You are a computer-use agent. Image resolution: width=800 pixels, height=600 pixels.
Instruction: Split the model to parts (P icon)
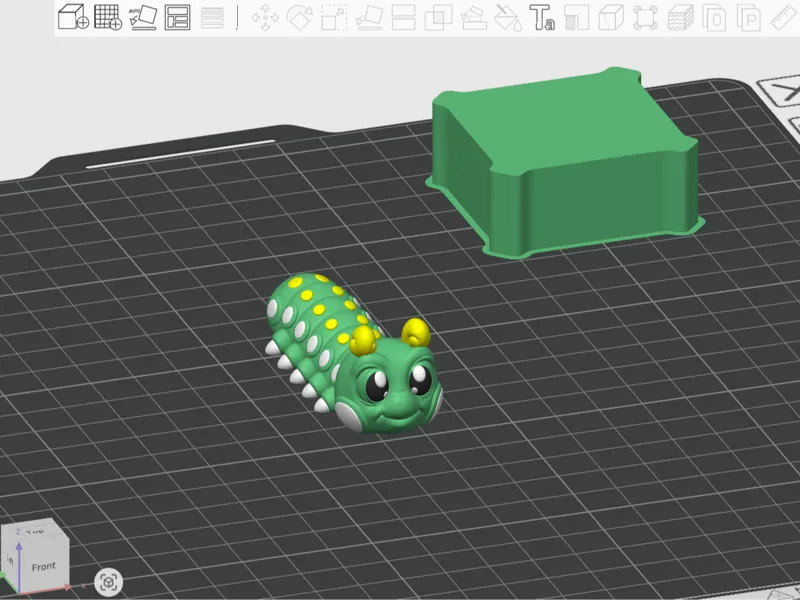pos(748,18)
